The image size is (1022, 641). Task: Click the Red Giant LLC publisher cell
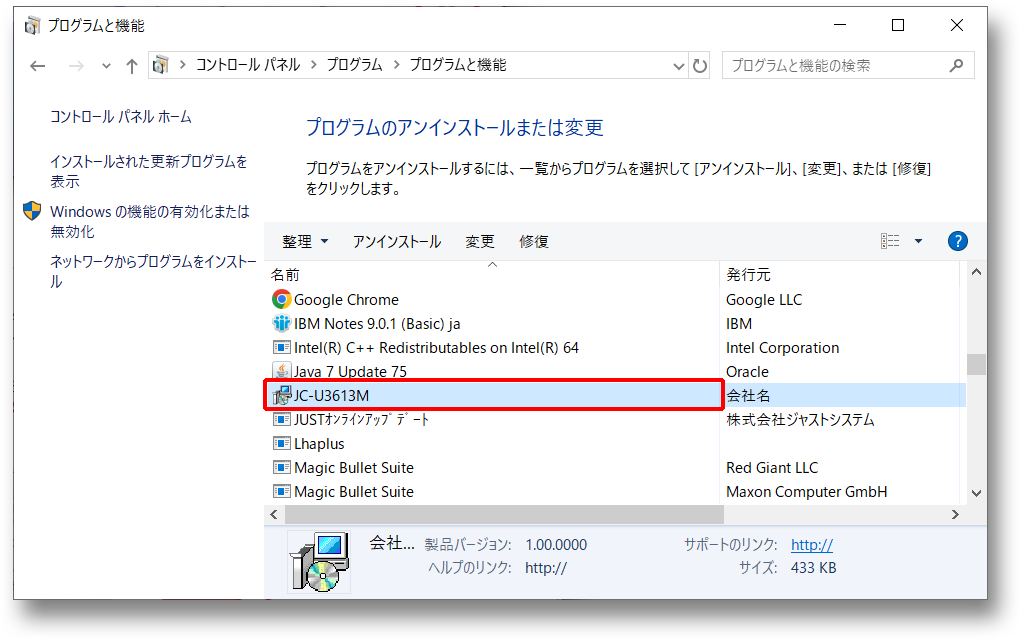772,468
